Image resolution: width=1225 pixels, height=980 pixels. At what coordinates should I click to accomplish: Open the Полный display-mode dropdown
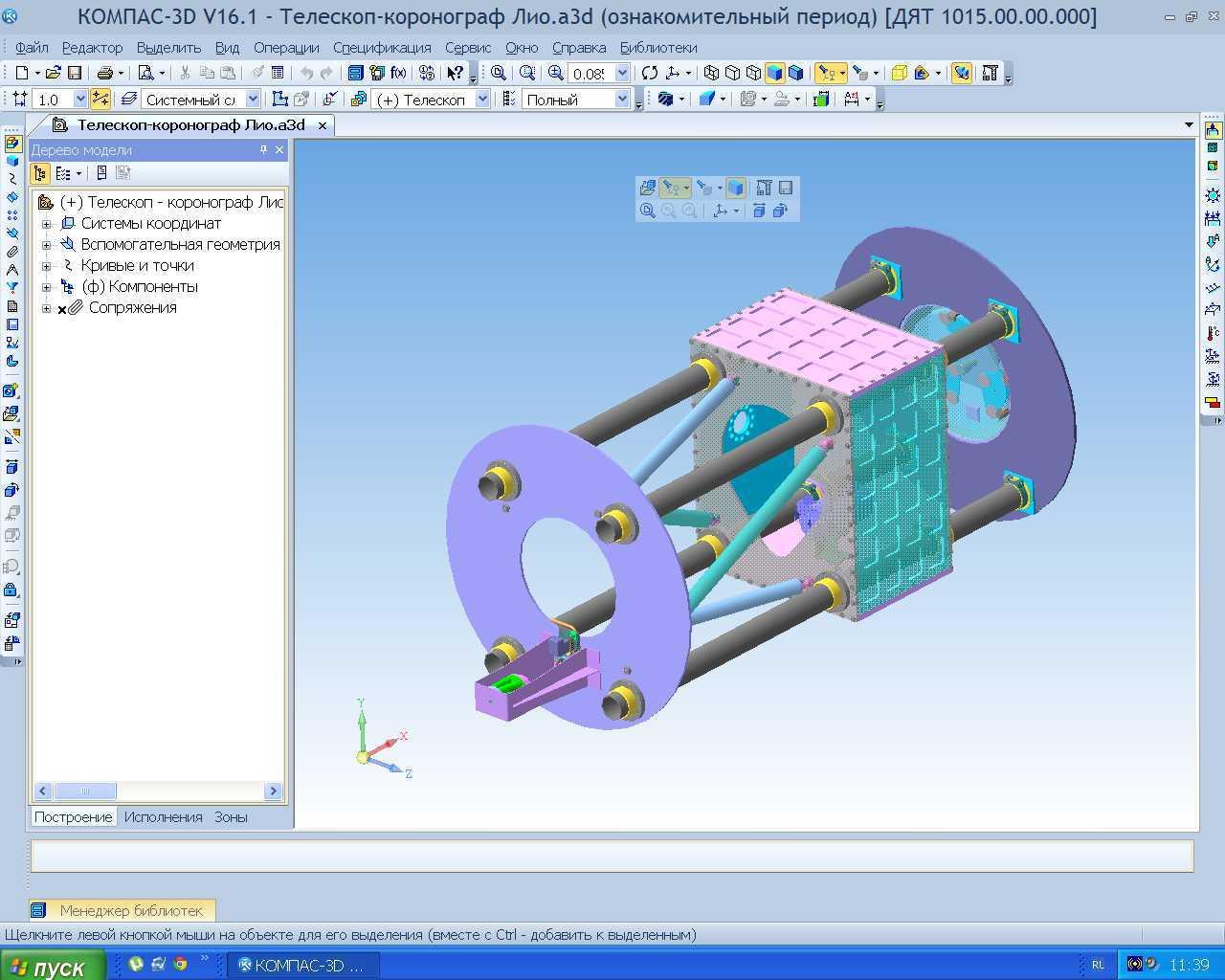[x=622, y=99]
